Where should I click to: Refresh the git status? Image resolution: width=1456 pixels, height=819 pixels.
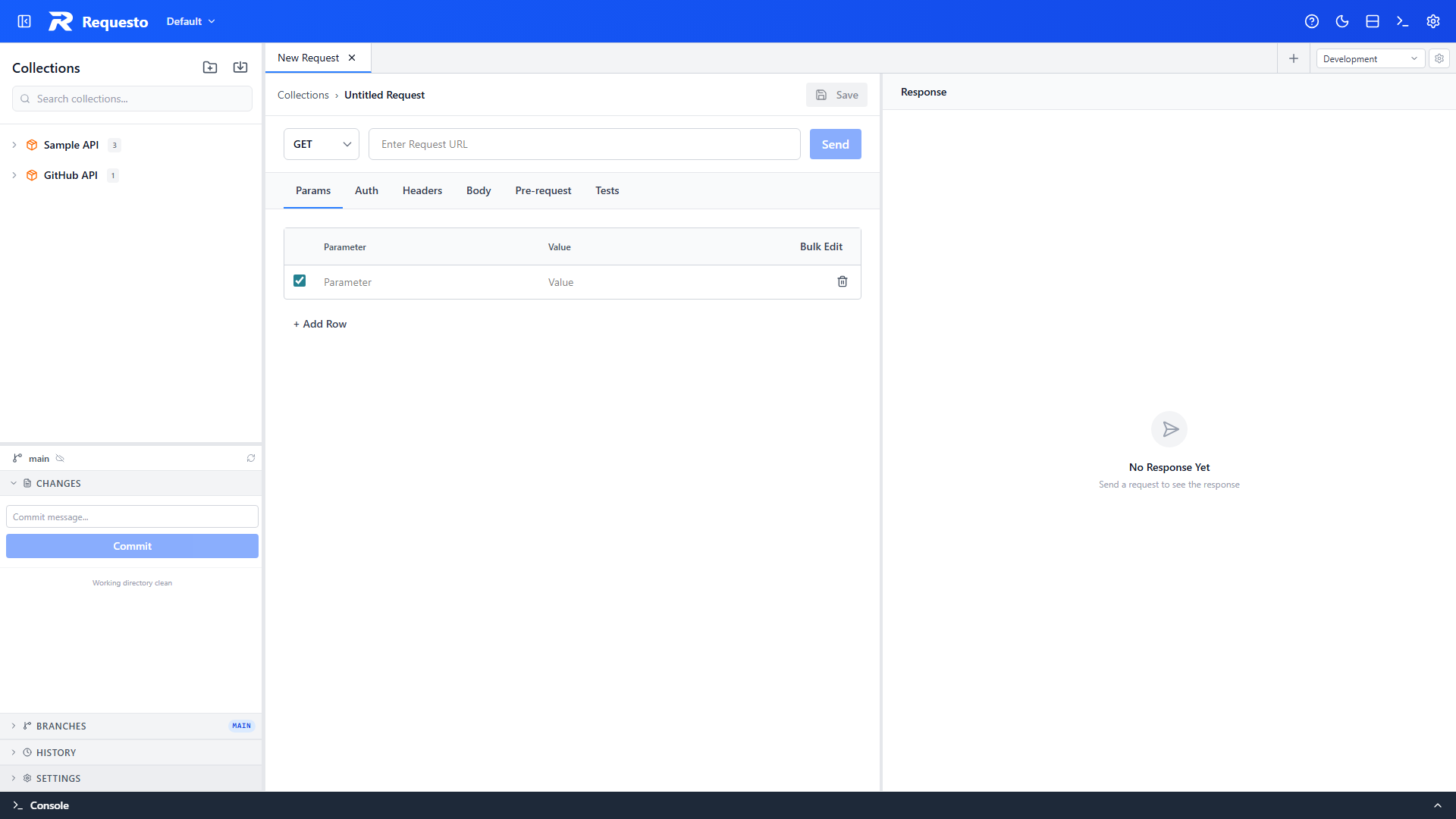click(x=251, y=458)
